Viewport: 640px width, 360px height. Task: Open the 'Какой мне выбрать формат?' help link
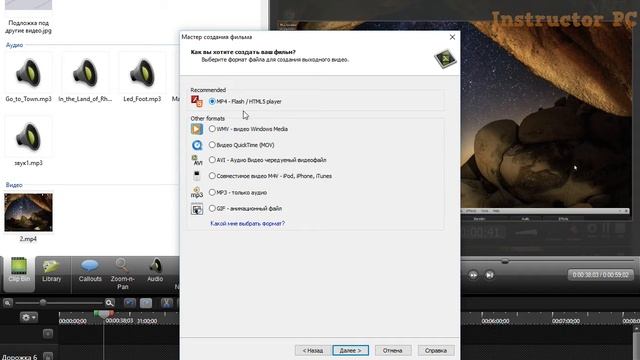(x=247, y=224)
